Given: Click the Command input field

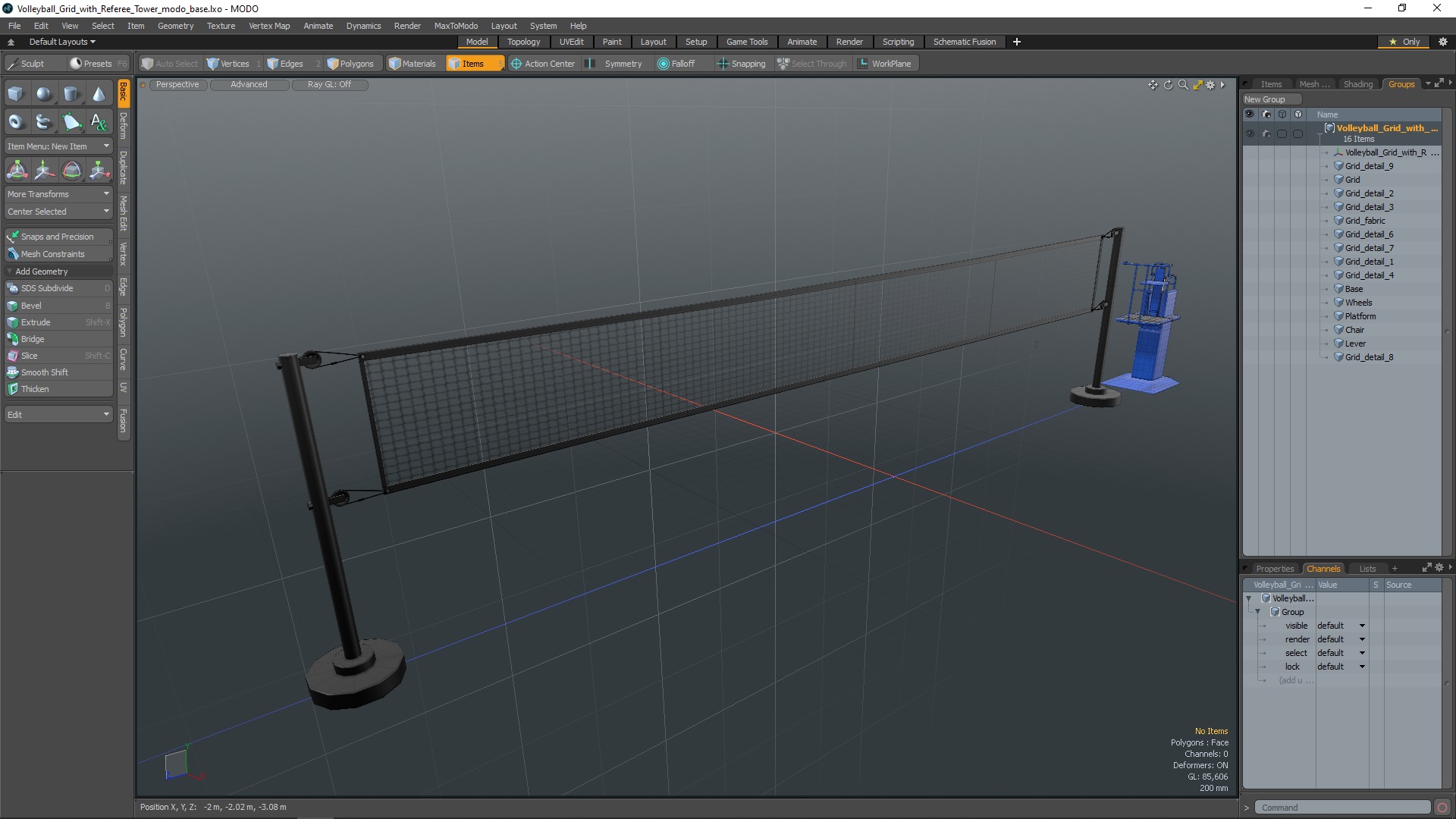Looking at the screenshot, I should [x=1342, y=807].
